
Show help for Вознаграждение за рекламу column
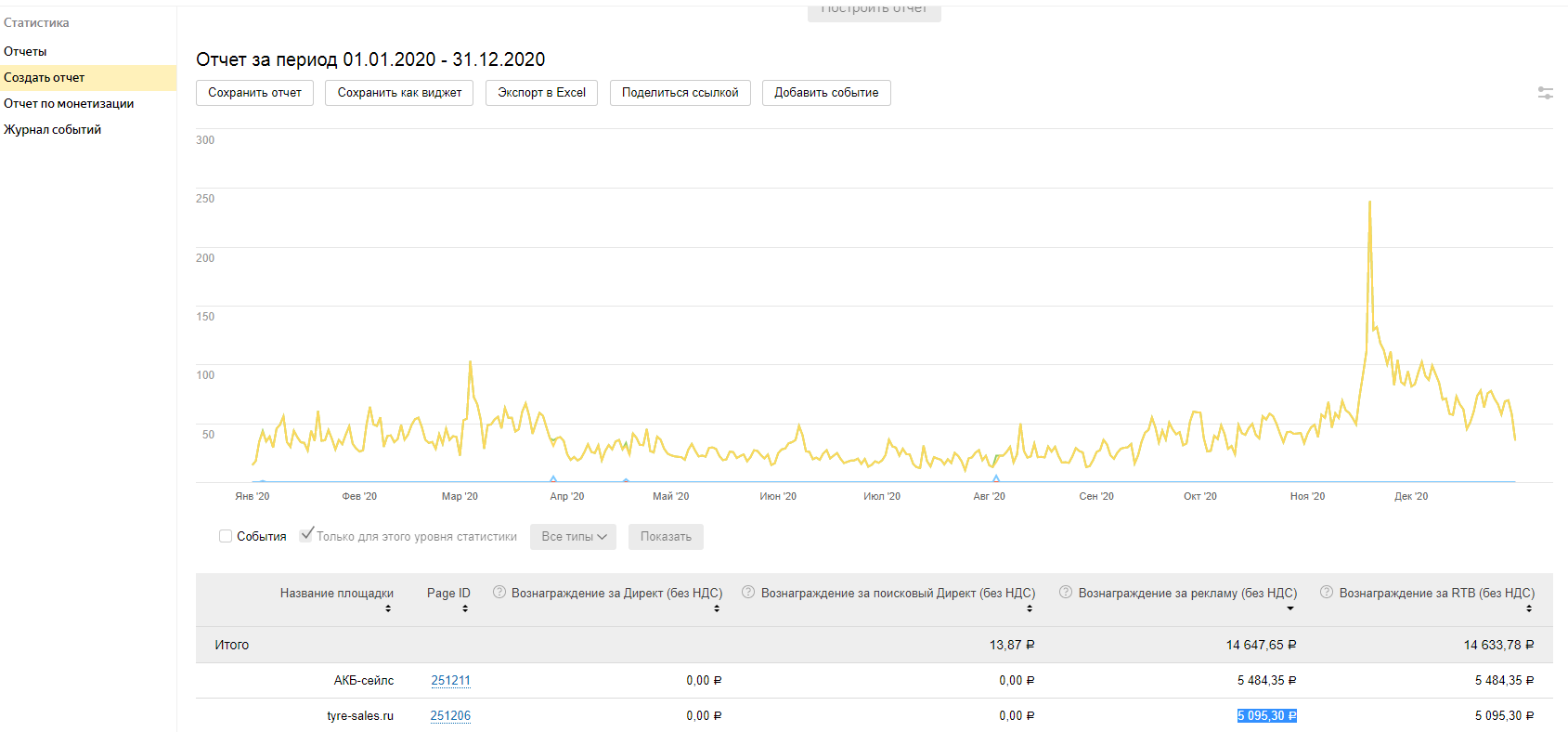[1066, 593]
